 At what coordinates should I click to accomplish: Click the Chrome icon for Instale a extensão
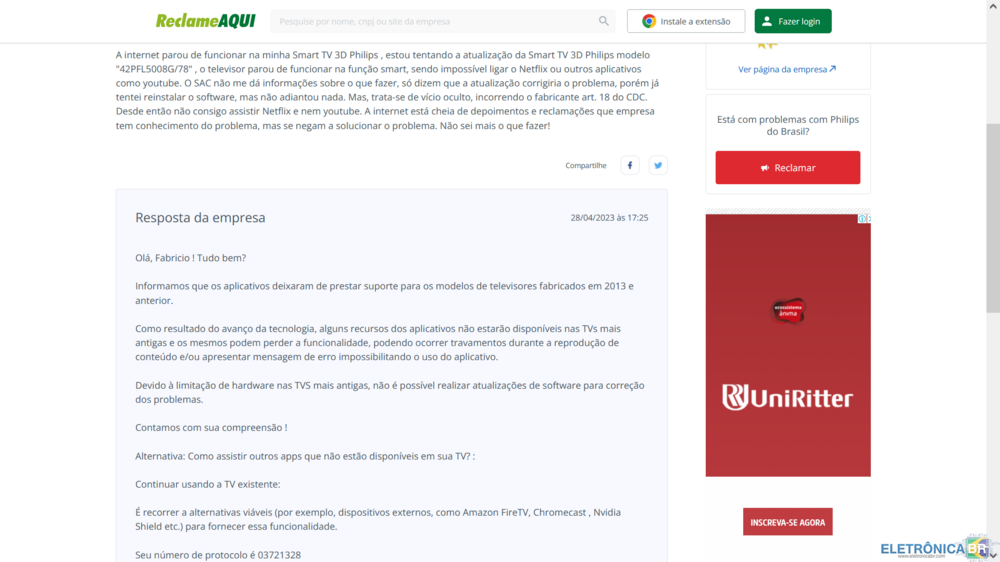coord(649,21)
